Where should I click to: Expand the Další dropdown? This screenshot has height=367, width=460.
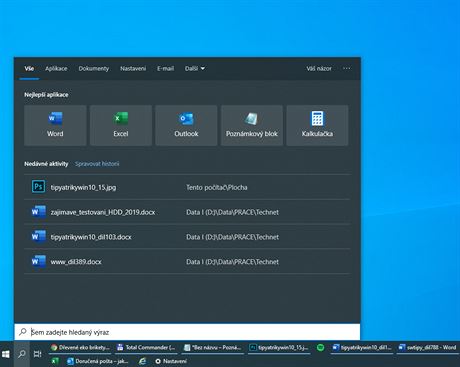tap(195, 68)
